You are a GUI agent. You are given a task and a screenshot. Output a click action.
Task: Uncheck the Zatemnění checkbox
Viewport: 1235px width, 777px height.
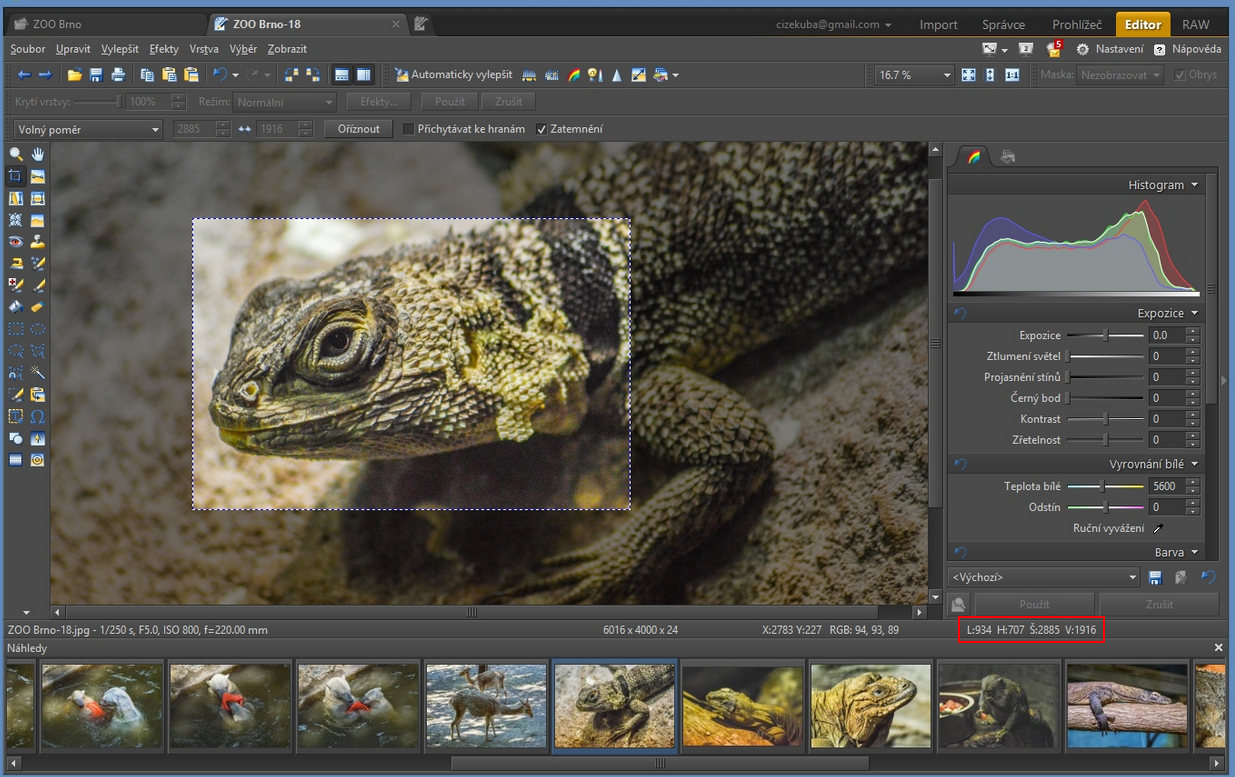pyautogui.click(x=542, y=129)
